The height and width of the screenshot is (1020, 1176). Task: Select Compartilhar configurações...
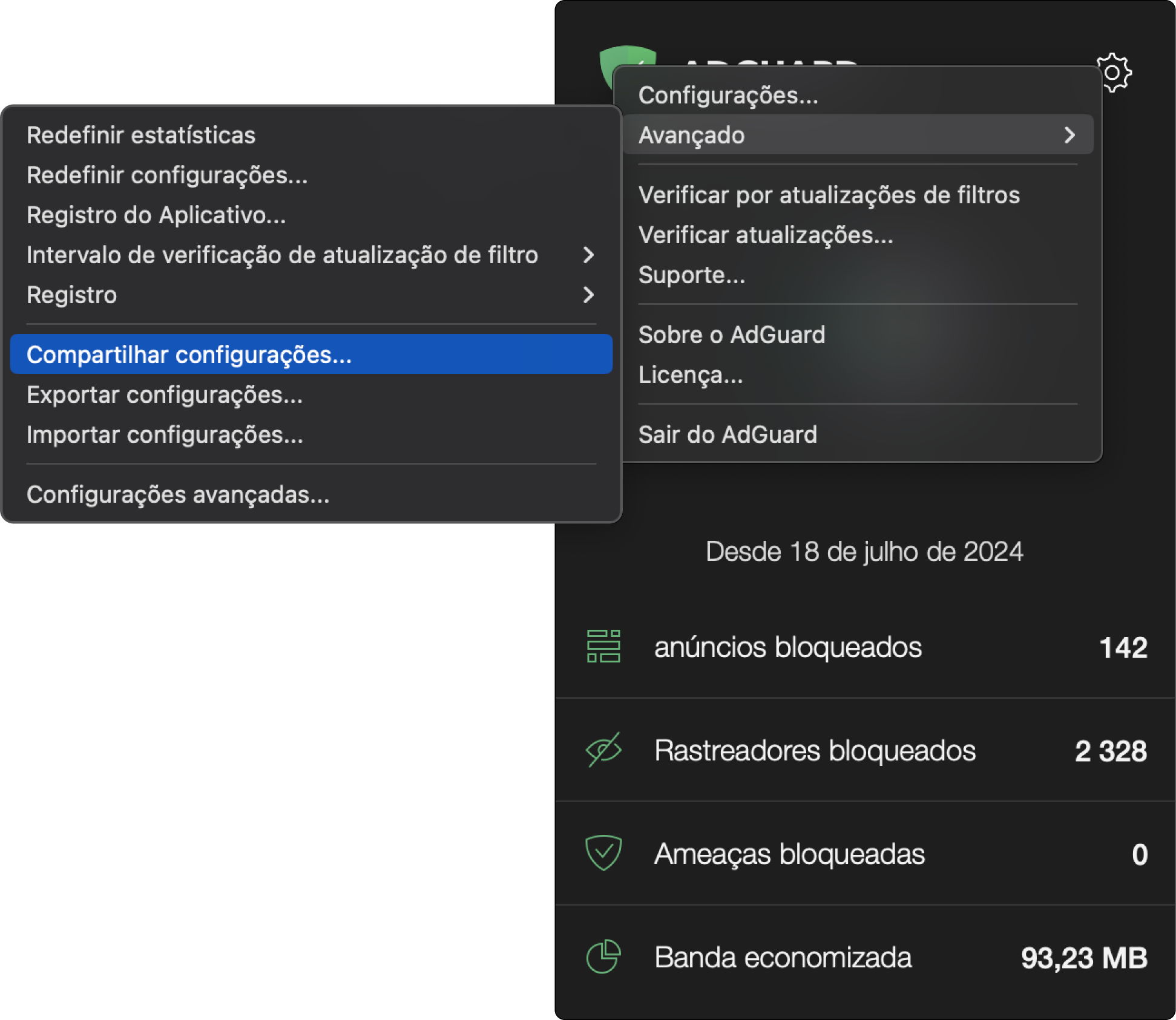coord(311,355)
